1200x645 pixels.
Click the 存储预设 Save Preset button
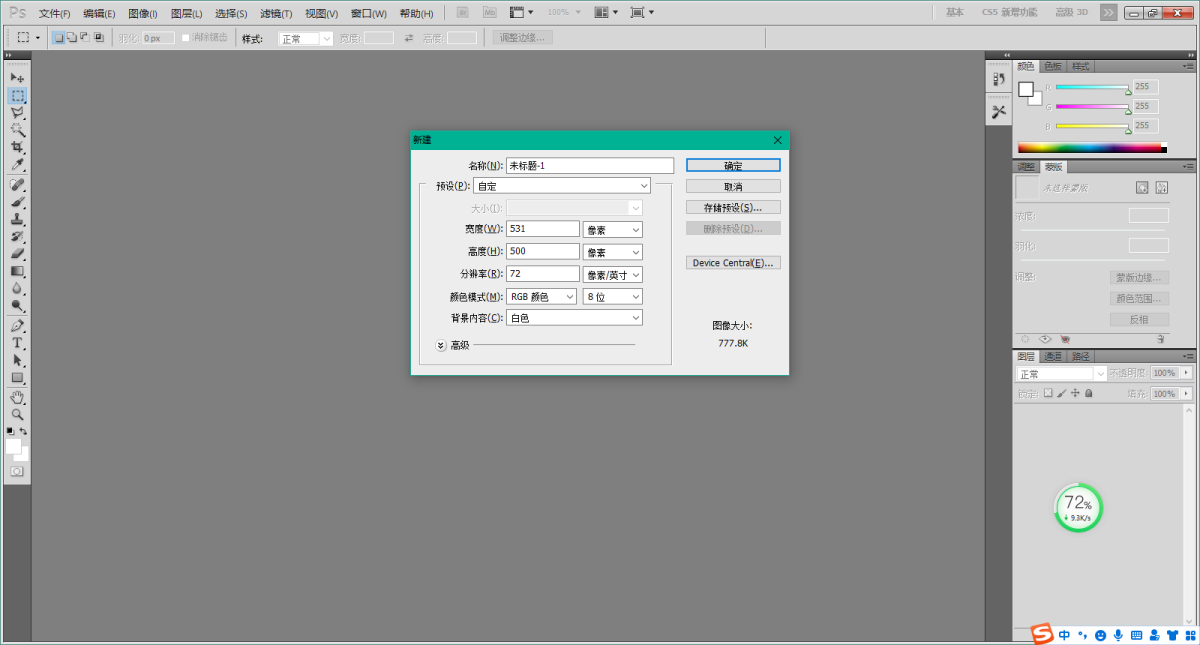pyautogui.click(x=733, y=208)
